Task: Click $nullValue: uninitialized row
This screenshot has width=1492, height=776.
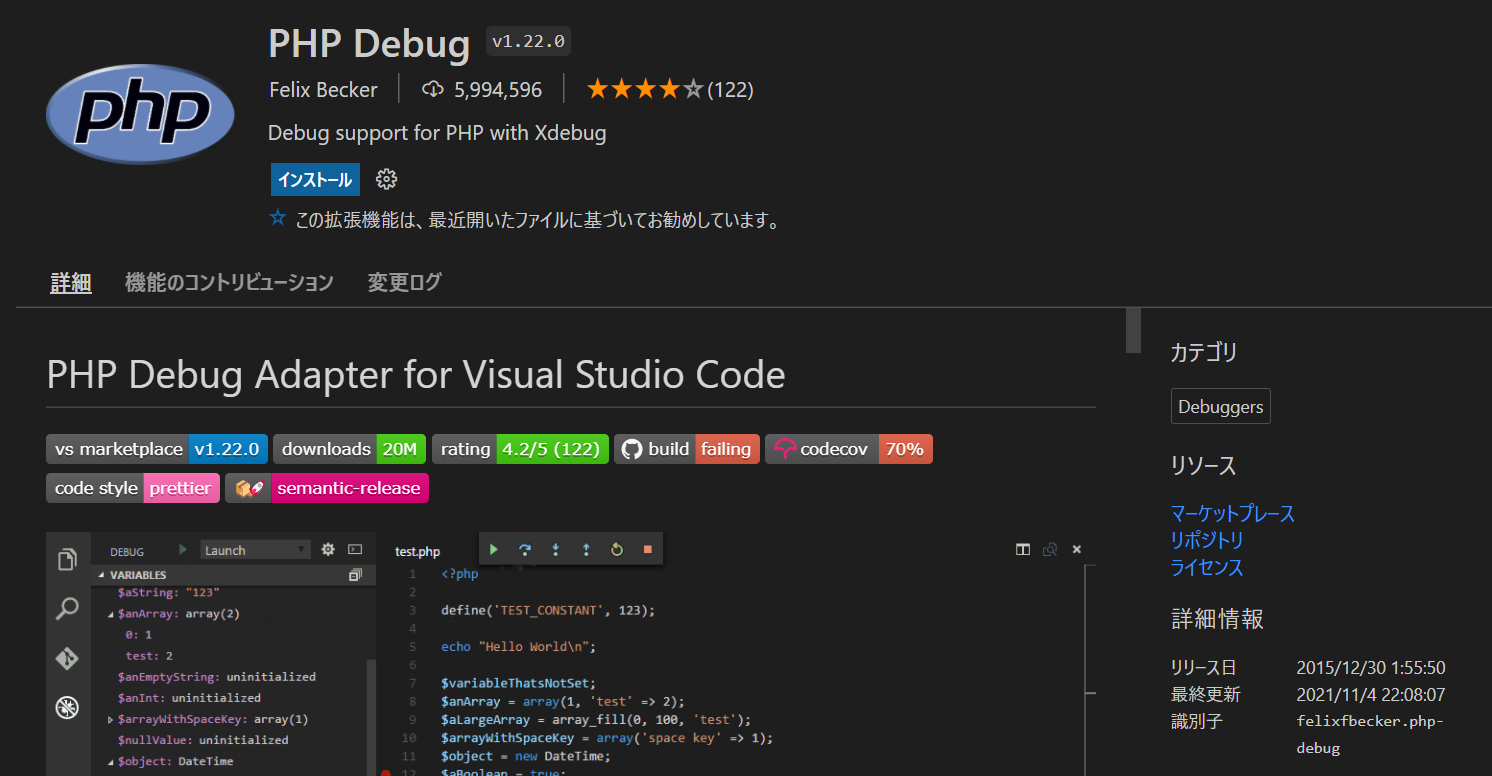Action: (x=202, y=740)
